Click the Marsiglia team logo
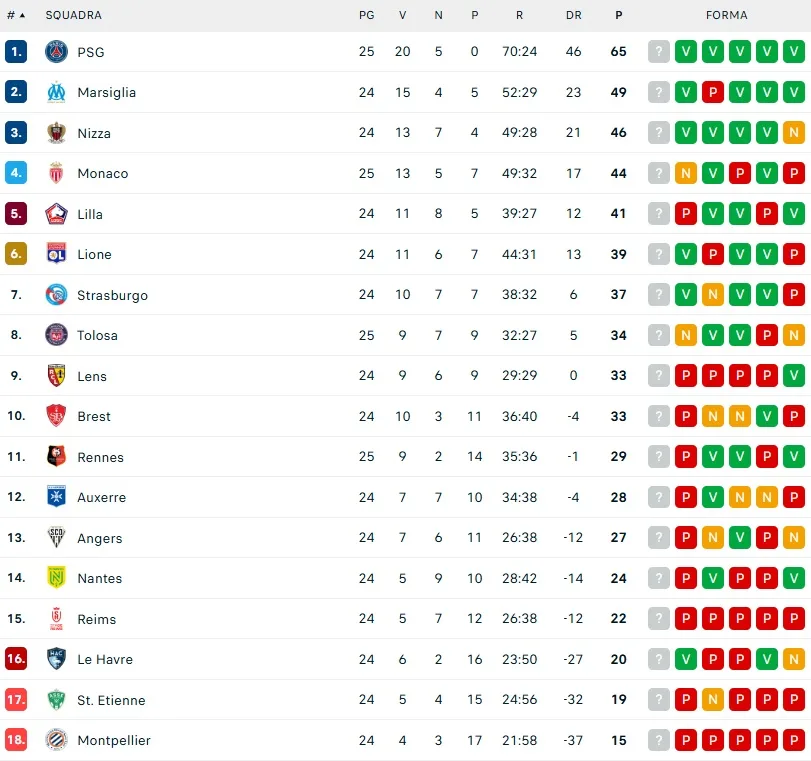 [56, 92]
